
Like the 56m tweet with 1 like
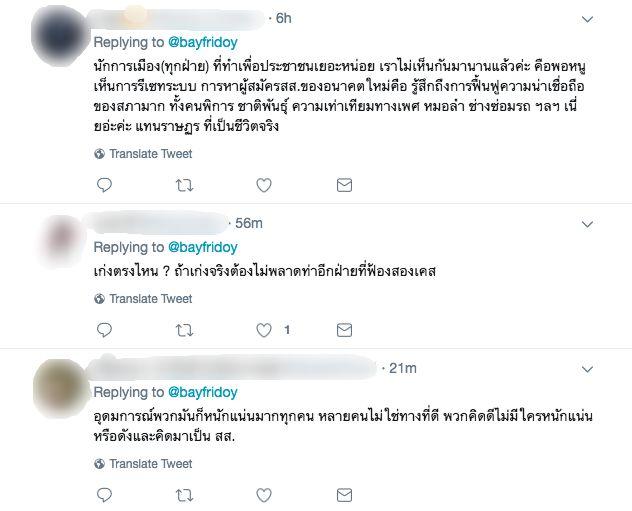pyautogui.click(x=264, y=329)
